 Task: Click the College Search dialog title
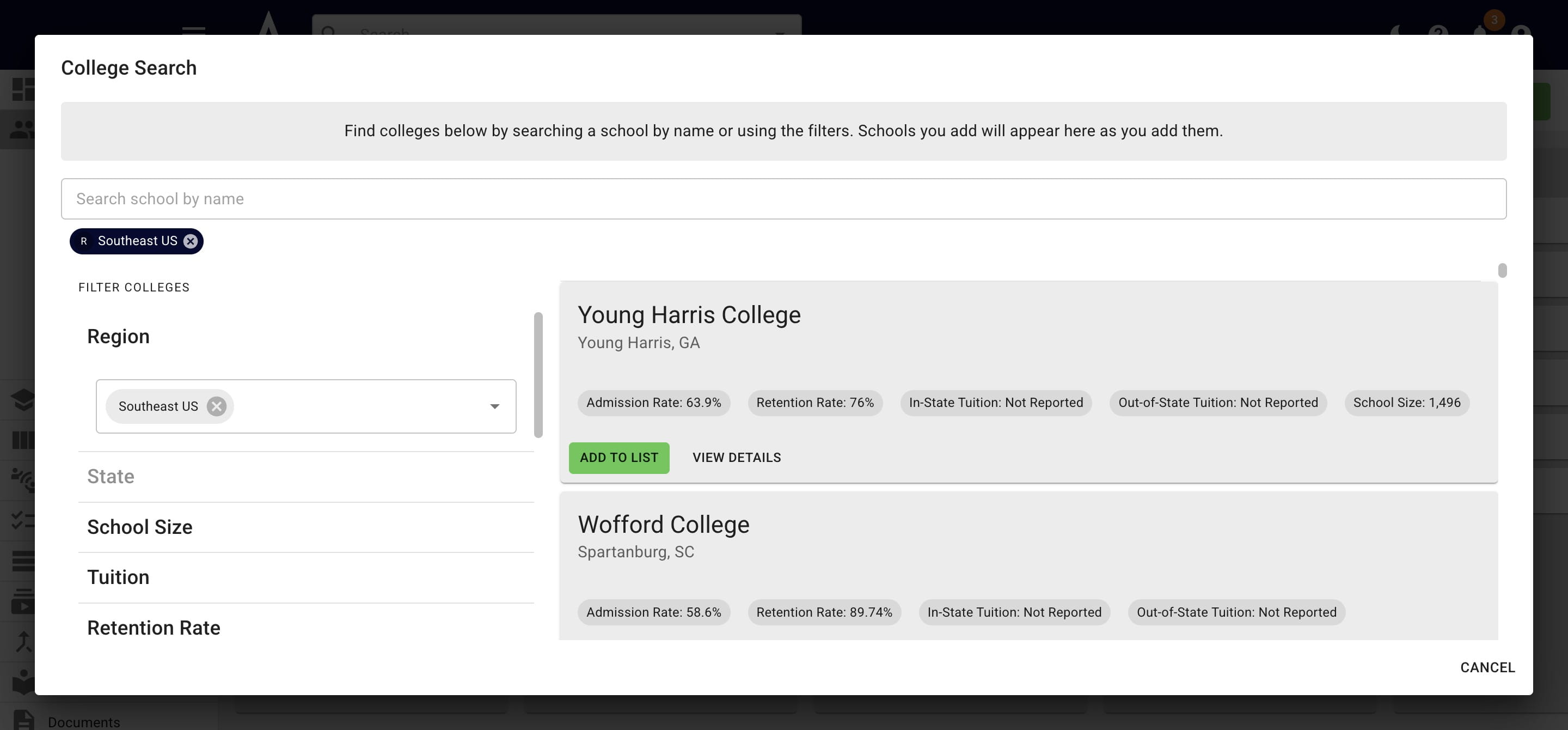click(129, 68)
